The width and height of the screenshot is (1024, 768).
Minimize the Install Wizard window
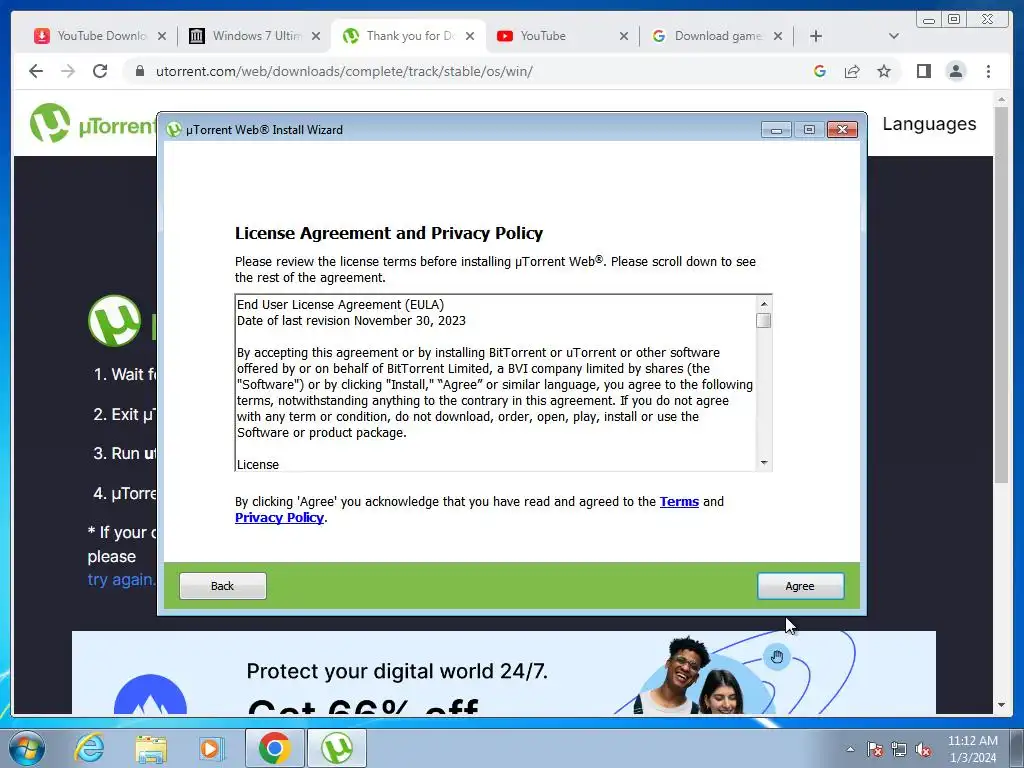point(776,129)
